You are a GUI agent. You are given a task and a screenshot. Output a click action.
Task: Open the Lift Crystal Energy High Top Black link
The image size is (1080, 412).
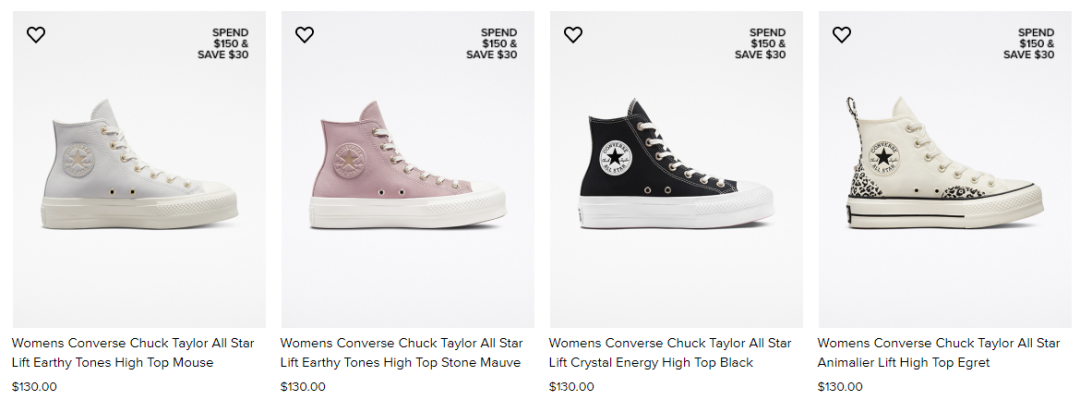click(x=670, y=353)
